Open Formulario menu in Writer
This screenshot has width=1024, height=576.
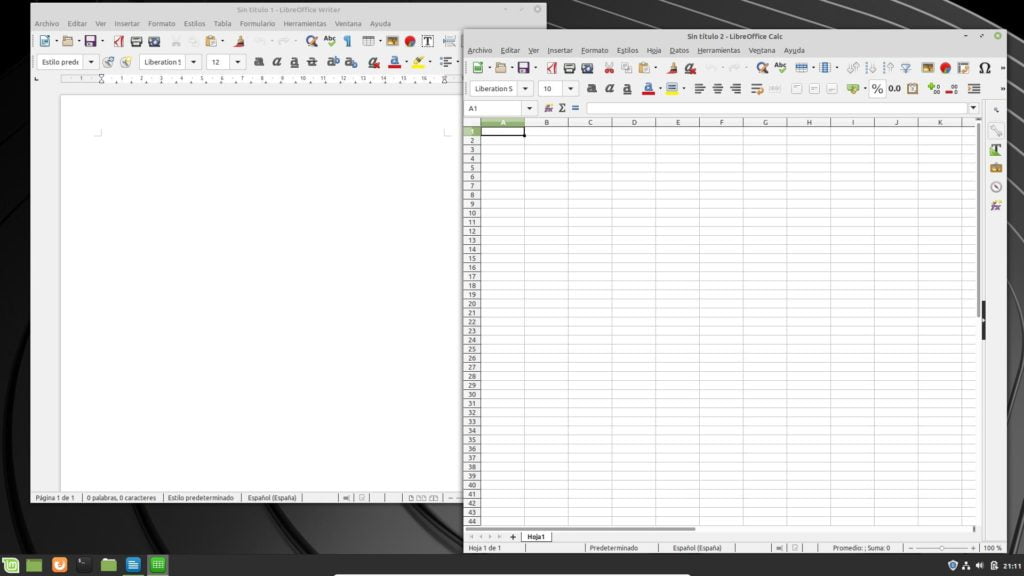pyautogui.click(x=257, y=24)
